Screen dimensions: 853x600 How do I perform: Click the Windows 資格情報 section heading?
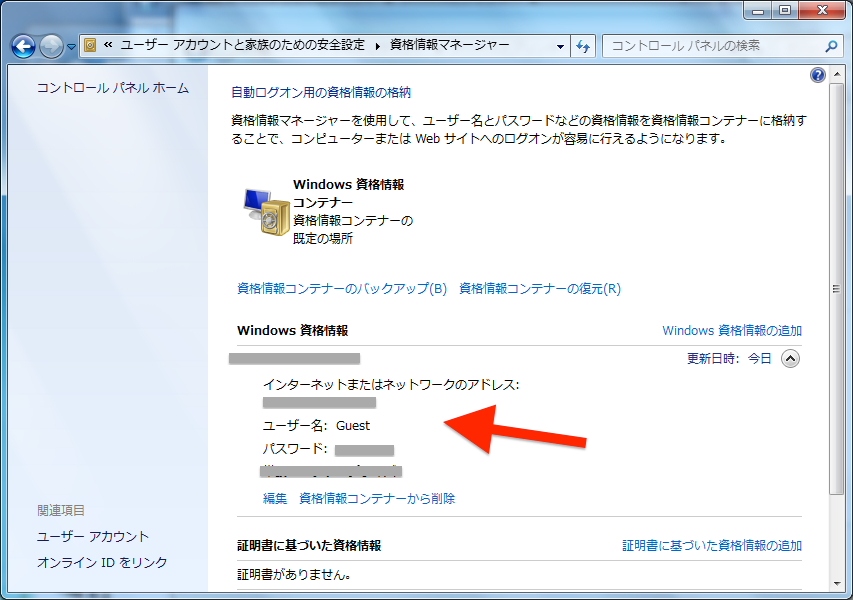293,330
